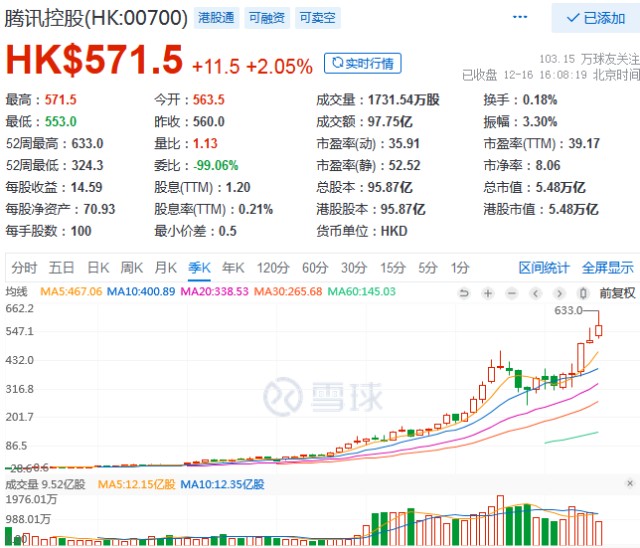The height and width of the screenshot is (548, 640).
Task: Switch to the 1分 chart tab
Action: (460, 268)
